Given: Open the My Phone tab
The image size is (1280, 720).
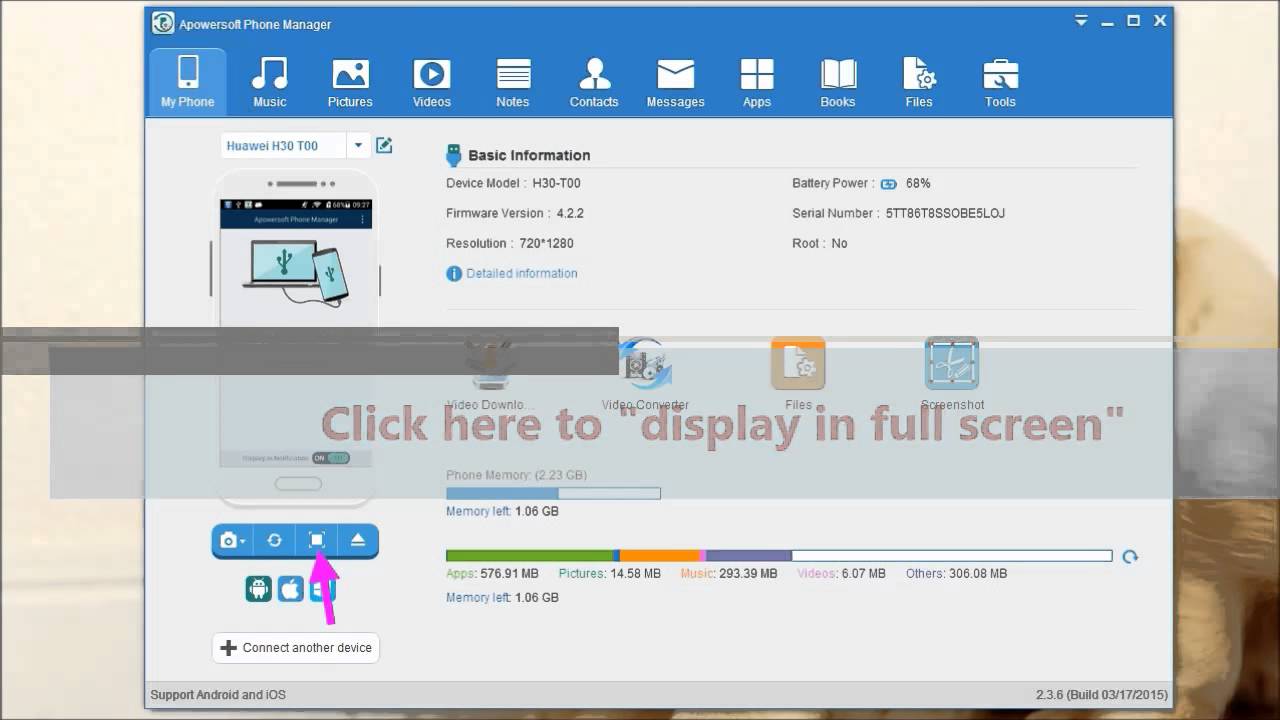Looking at the screenshot, I should pos(188,81).
